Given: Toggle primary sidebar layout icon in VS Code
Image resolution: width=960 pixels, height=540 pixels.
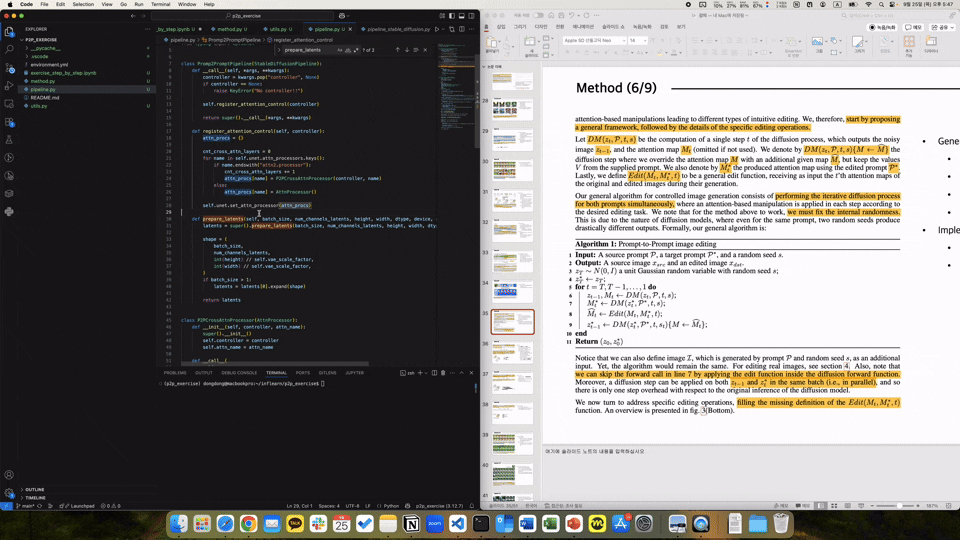Looking at the screenshot, I should [x=452, y=16].
